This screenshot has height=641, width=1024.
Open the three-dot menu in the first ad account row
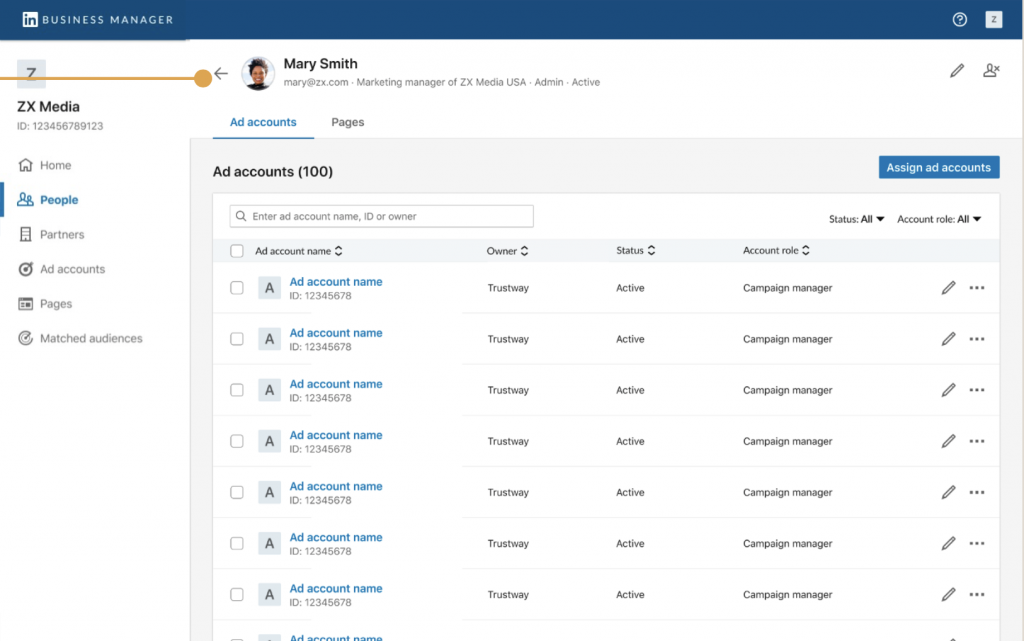[x=977, y=288]
